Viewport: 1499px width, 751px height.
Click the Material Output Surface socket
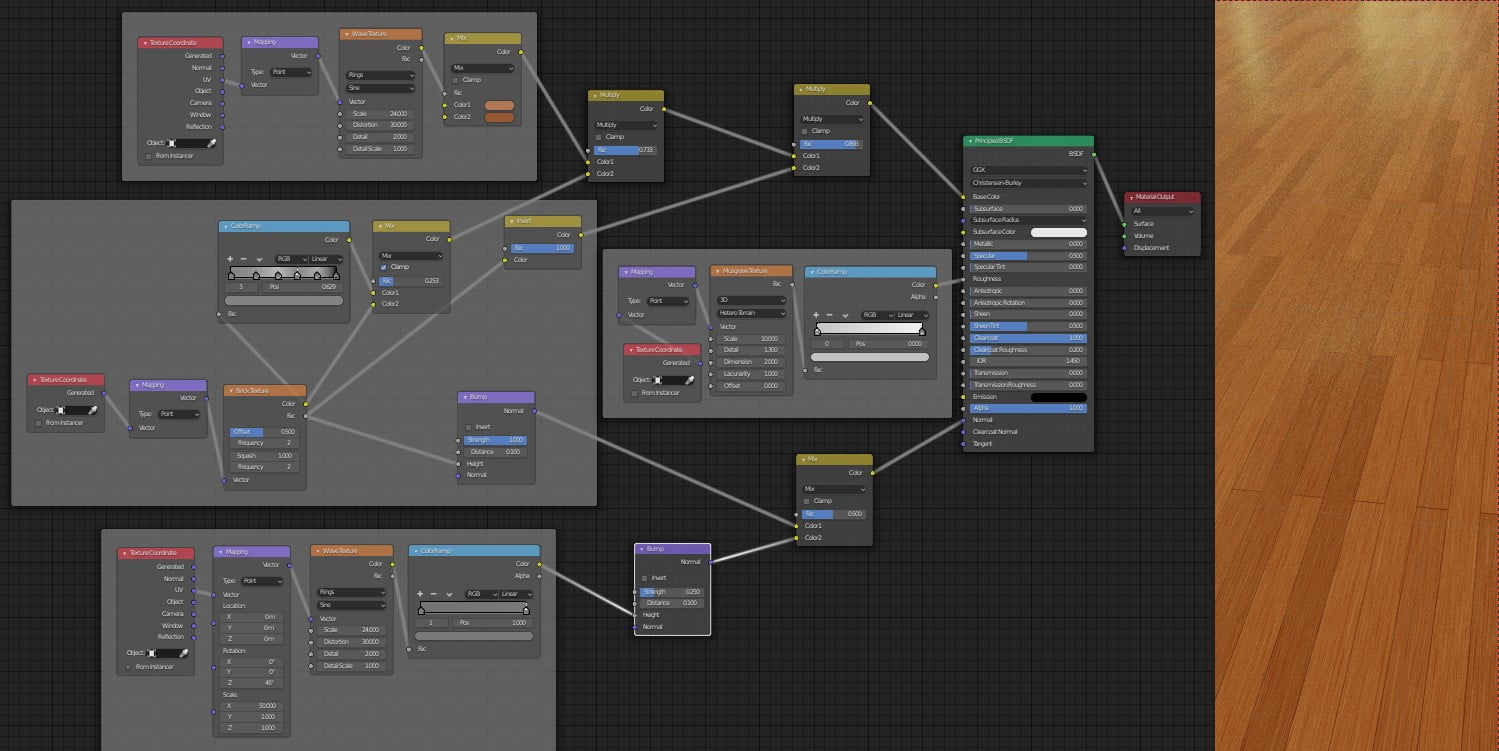click(x=1124, y=224)
